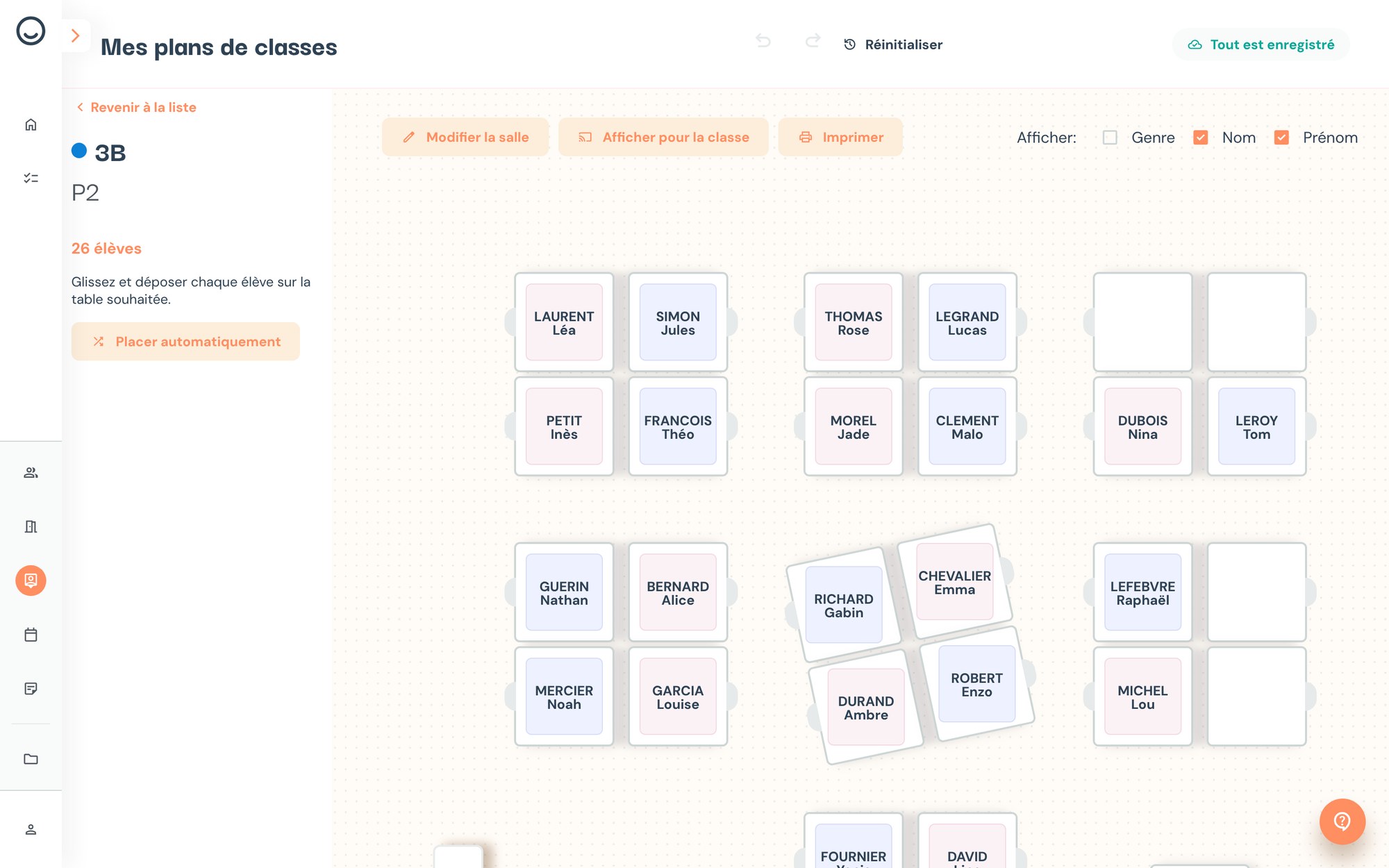Select CLEMENT Malo student card
Image resolution: width=1389 pixels, height=868 pixels.
[x=967, y=426]
